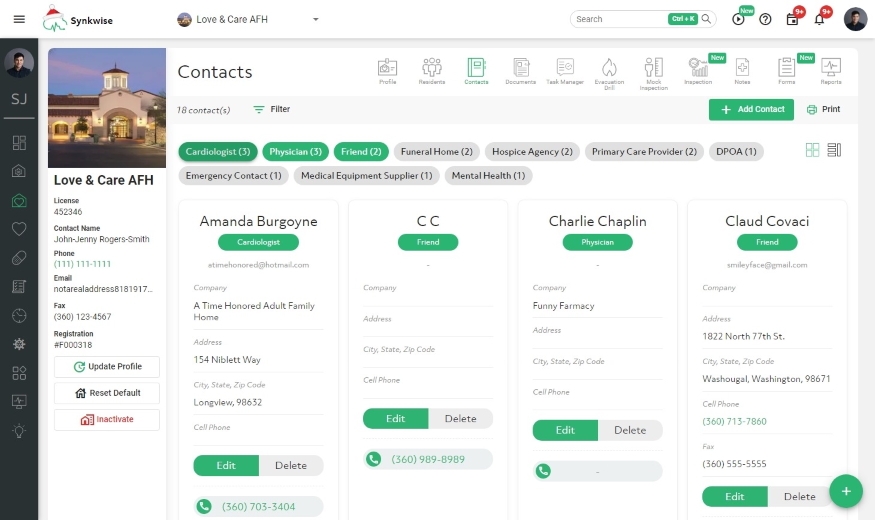This screenshot has height=520, width=875.
Task: Toggle the Cardiologist (3) filter chip
Action: tap(217, 152)
